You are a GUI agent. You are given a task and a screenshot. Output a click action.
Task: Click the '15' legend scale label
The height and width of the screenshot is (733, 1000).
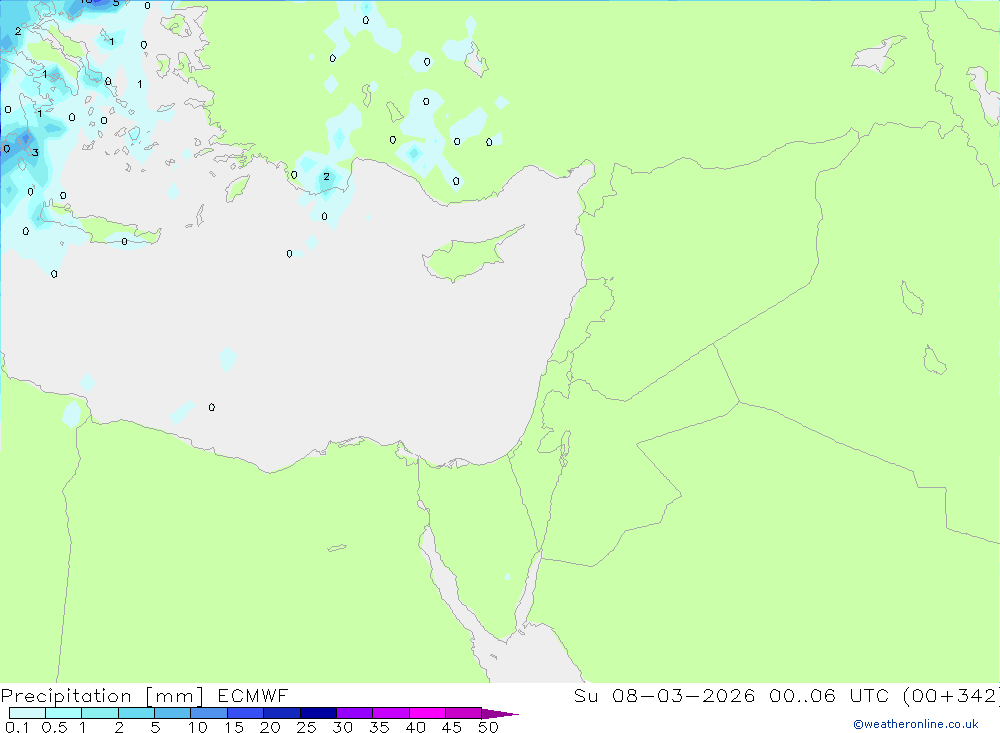tap(234, 727)
